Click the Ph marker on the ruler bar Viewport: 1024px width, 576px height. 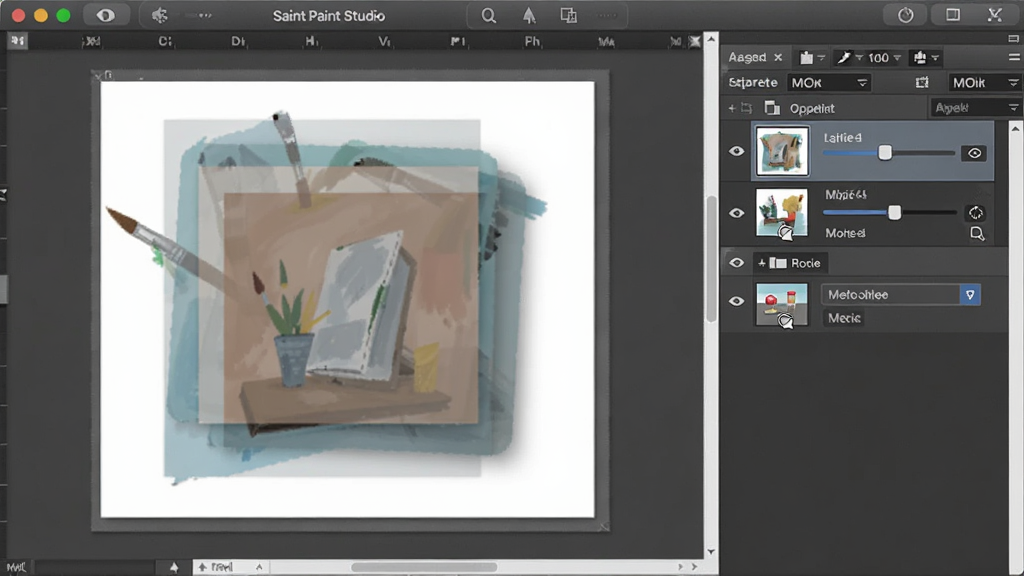point(532,41)
